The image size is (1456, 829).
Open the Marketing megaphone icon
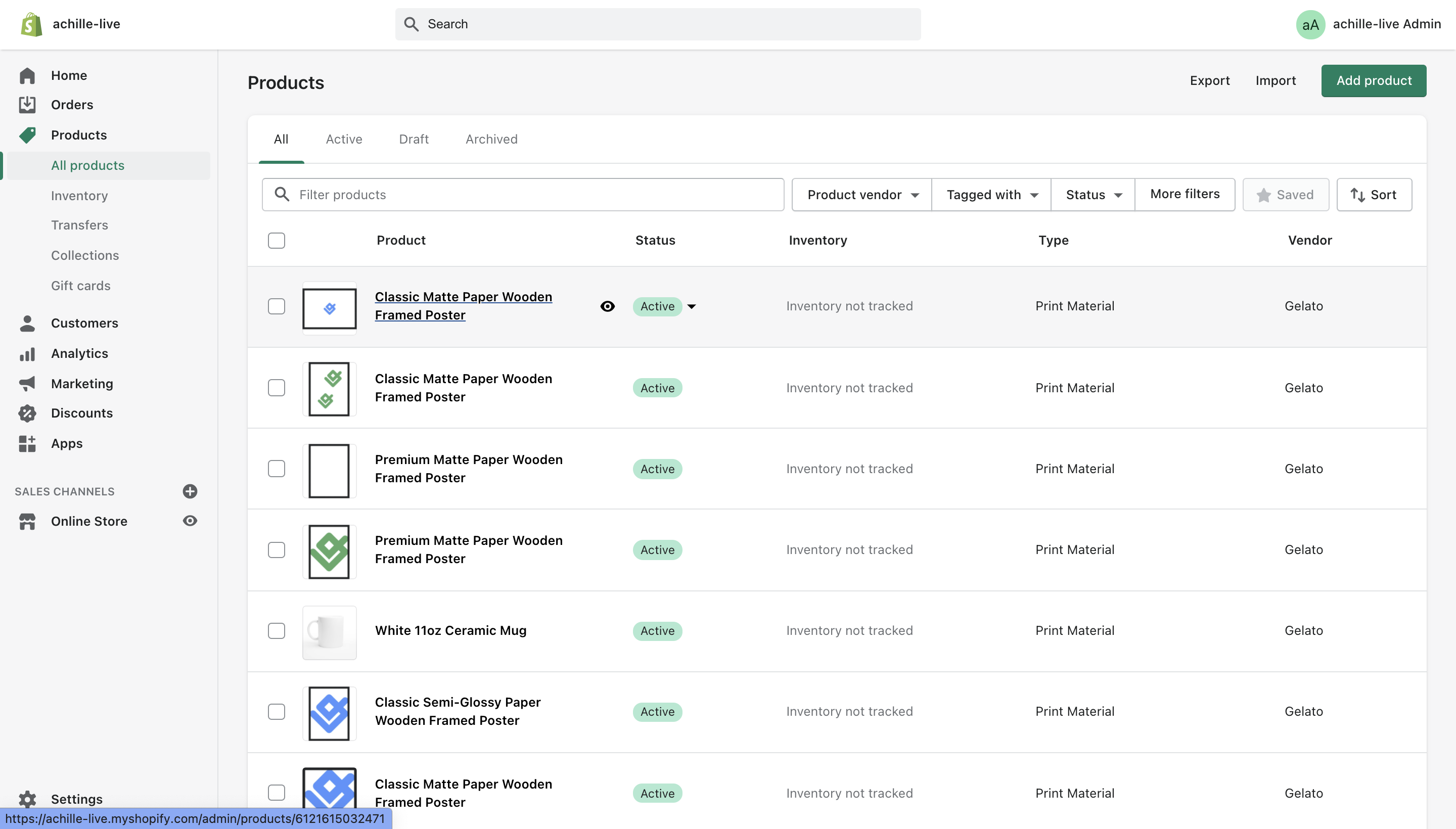(27, 384)
